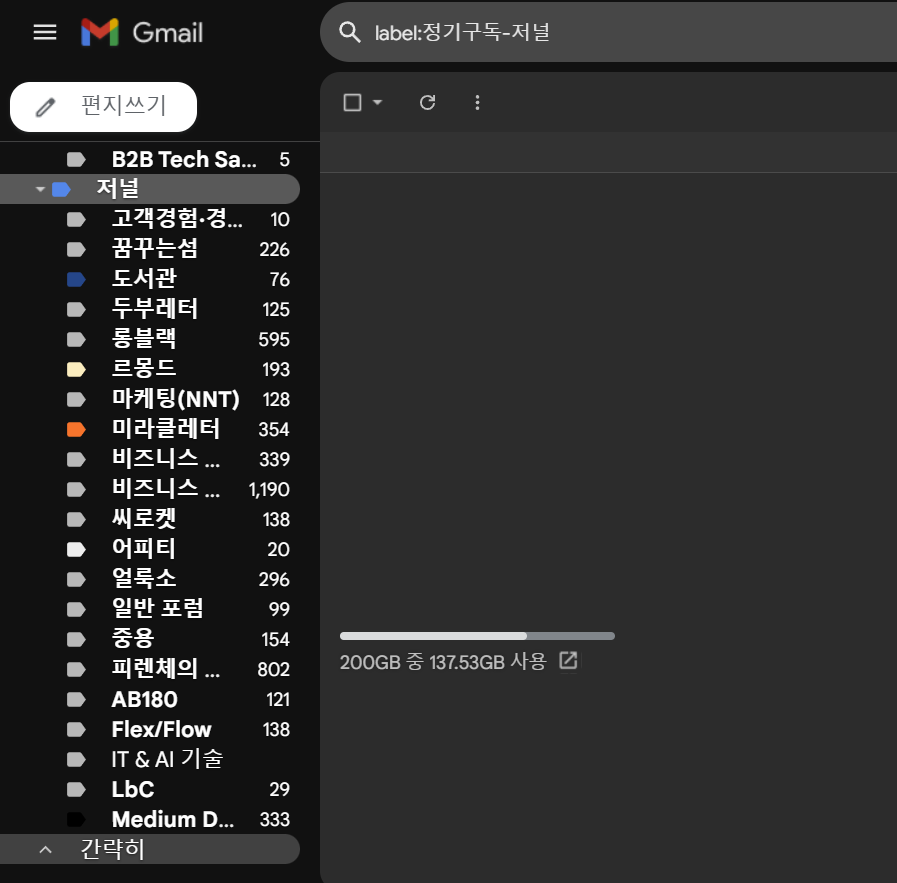Click the AB180 label icon
Screen dimensions: 897x883
coord(76,699)
